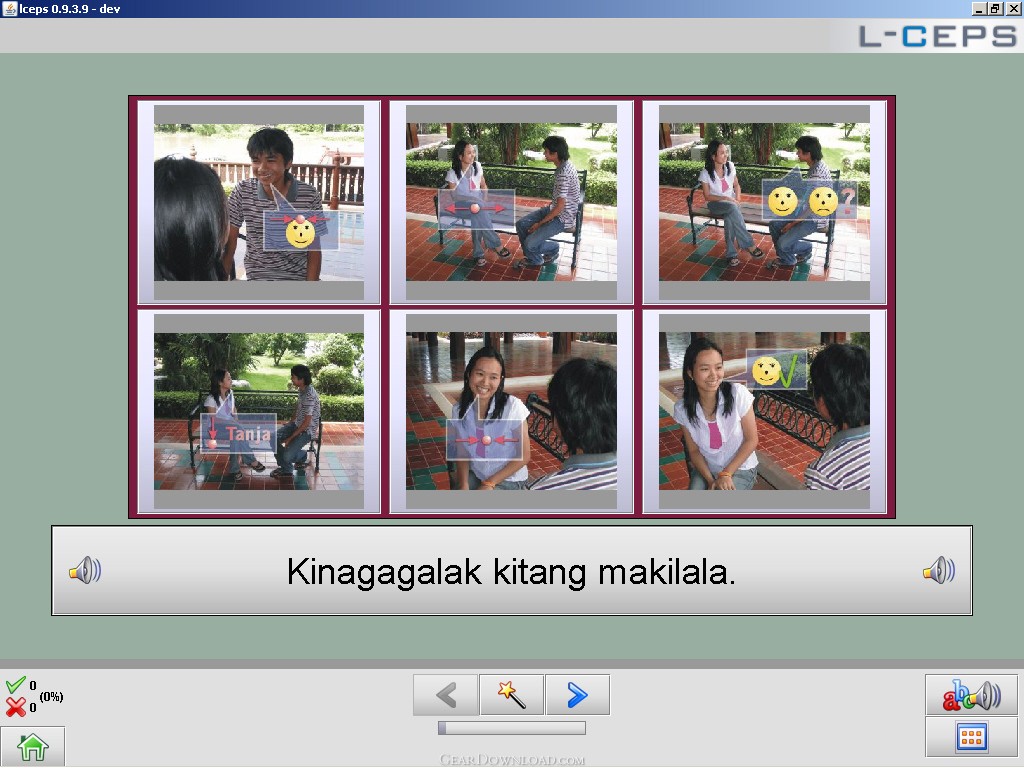Go to previous exercise with gray left arrow

click(446, 695)
